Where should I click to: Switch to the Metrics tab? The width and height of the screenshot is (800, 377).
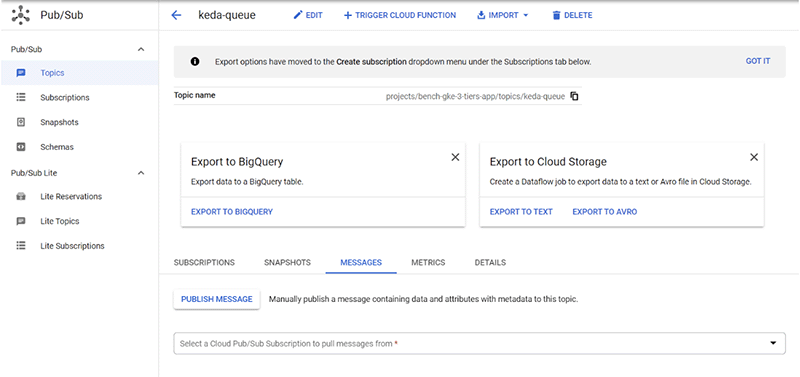click(428, 263)
